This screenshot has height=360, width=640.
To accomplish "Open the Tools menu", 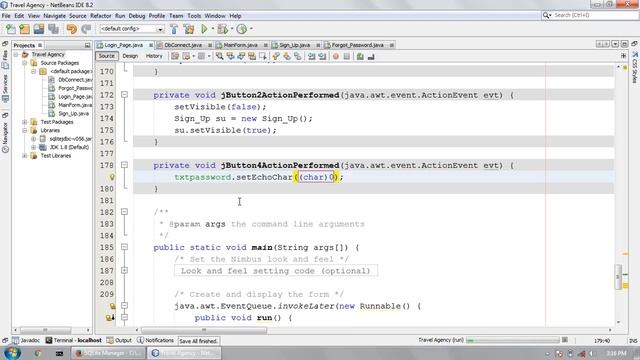I will click(x=194, y=16).
